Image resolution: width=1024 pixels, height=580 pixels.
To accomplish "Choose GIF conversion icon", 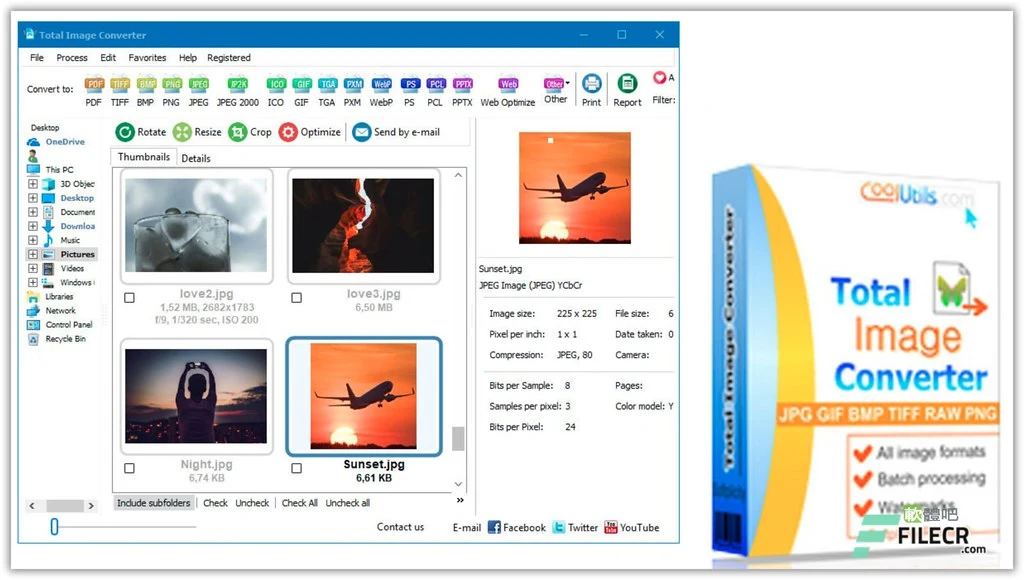I will [301, 91].
